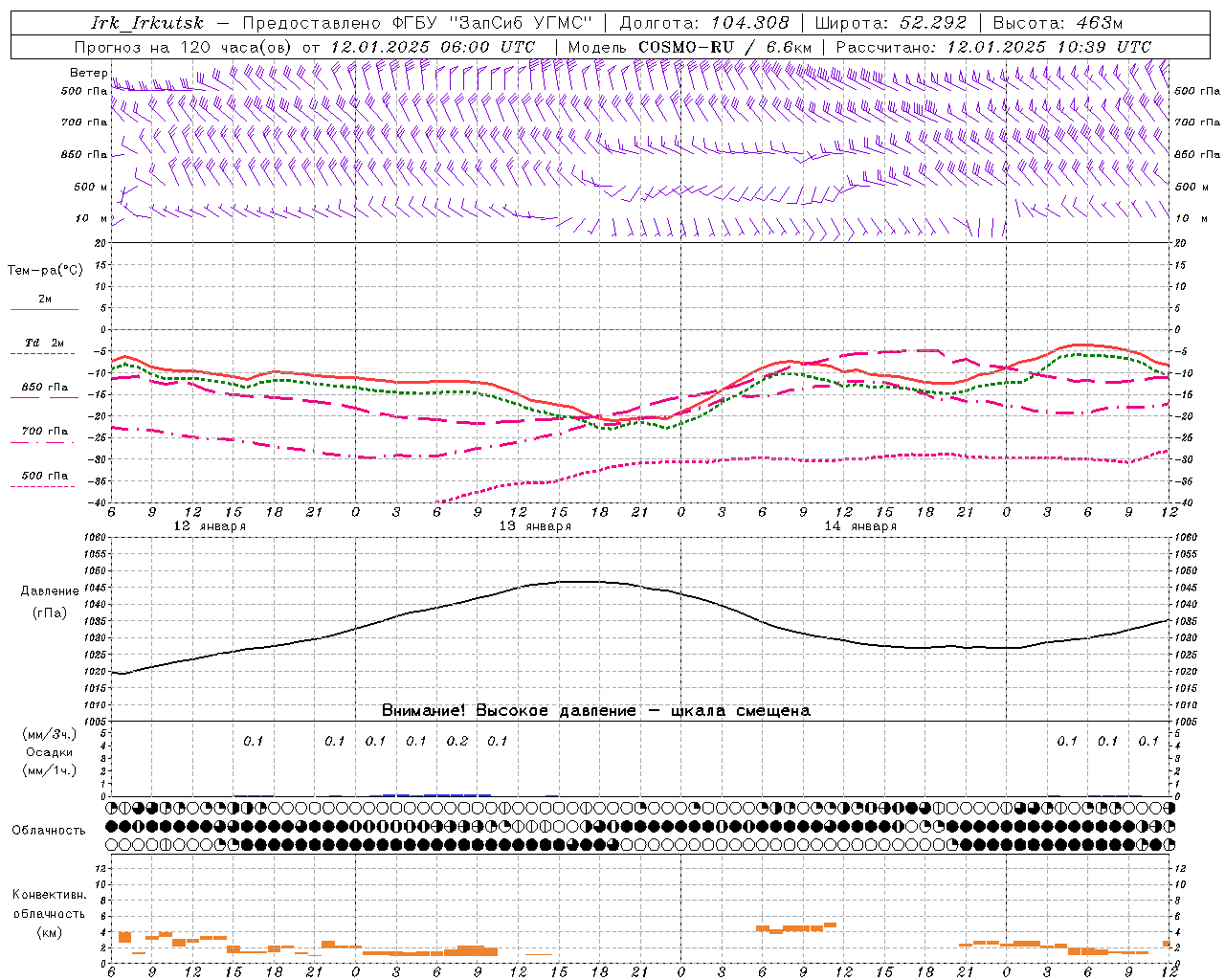Click the Осадки panel label

point(50,752)
